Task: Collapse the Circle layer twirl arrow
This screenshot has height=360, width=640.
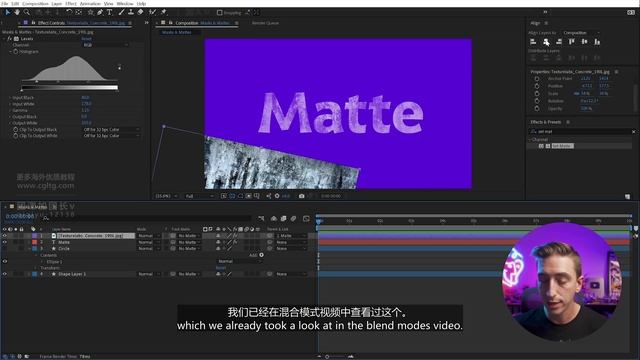Action: 29,249
